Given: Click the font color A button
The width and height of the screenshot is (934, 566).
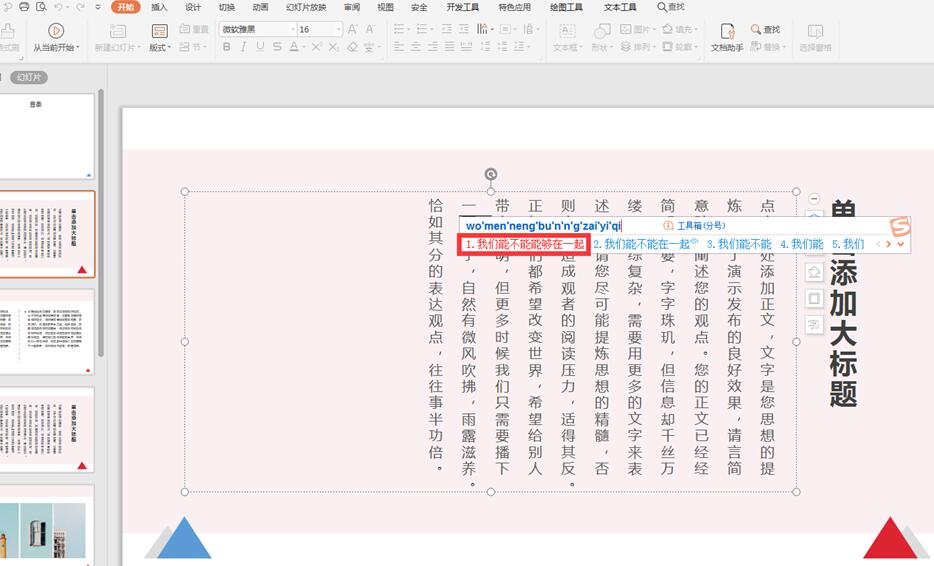Looking at the screenshot, I should click(x=294, y=46).
